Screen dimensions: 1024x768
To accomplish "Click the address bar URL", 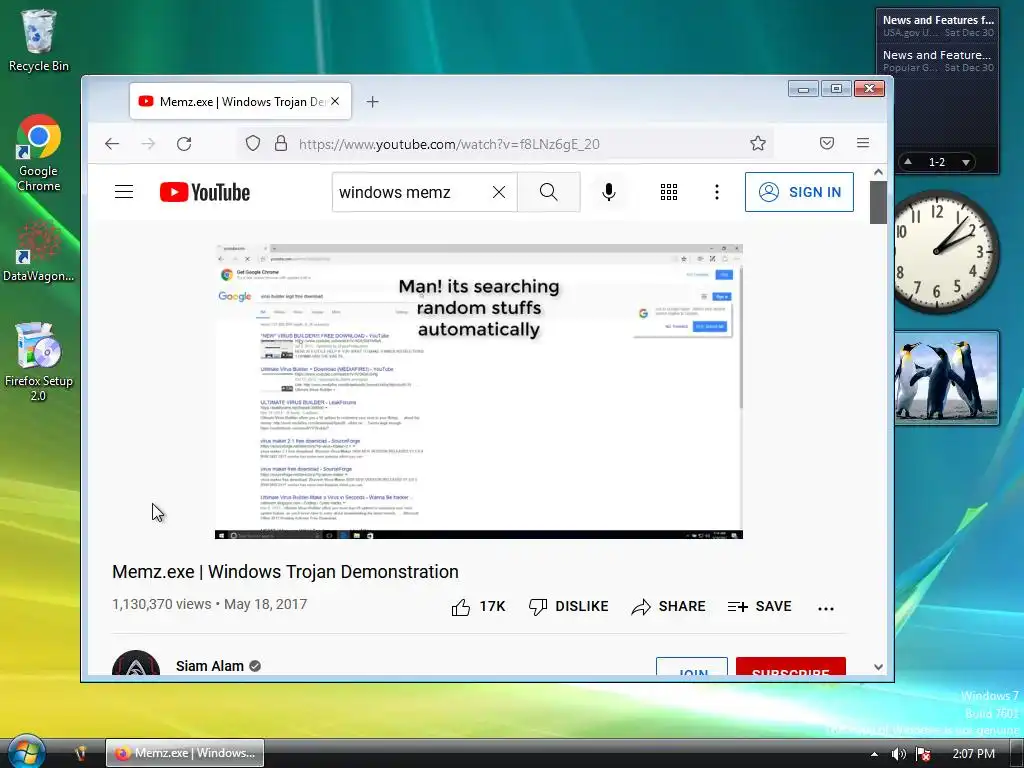I will (449, 144).
